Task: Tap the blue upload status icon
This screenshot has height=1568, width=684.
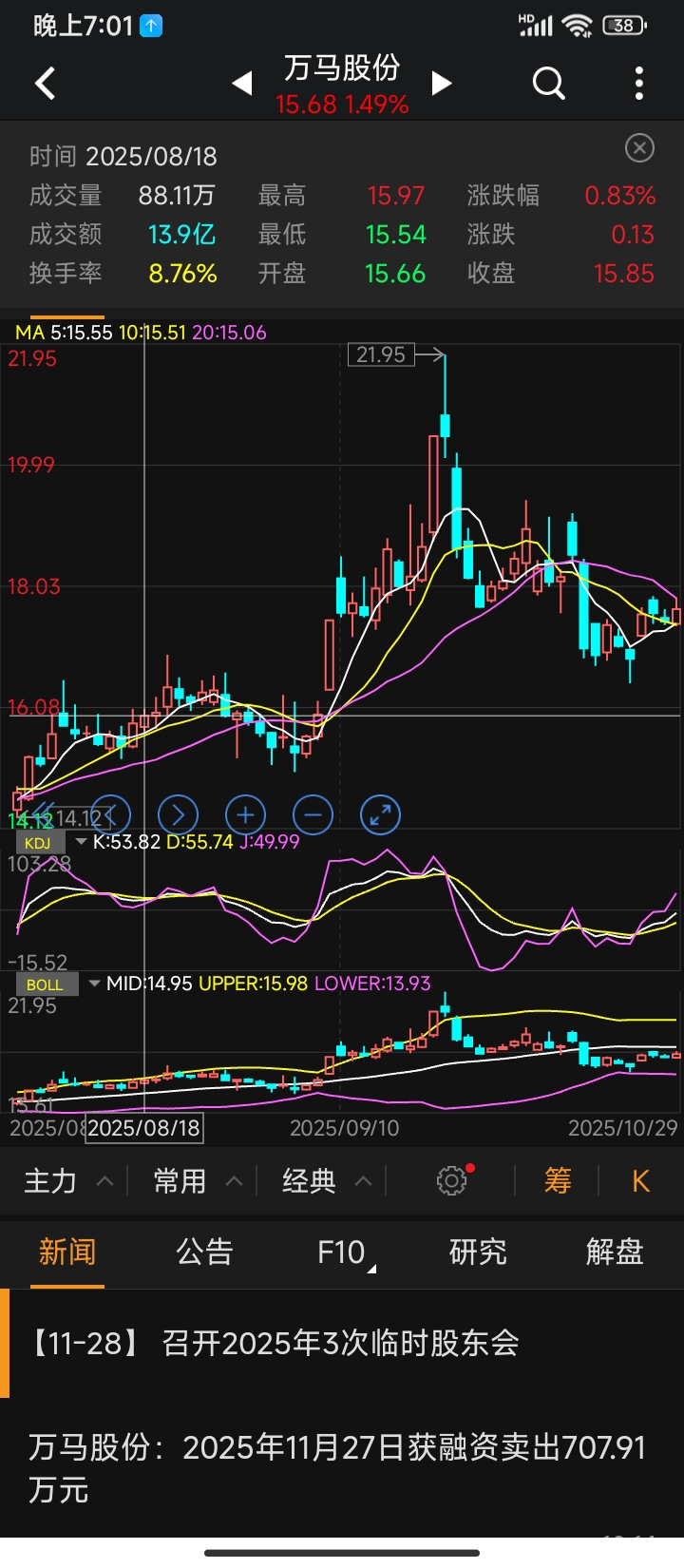Action: coord(151,26)
